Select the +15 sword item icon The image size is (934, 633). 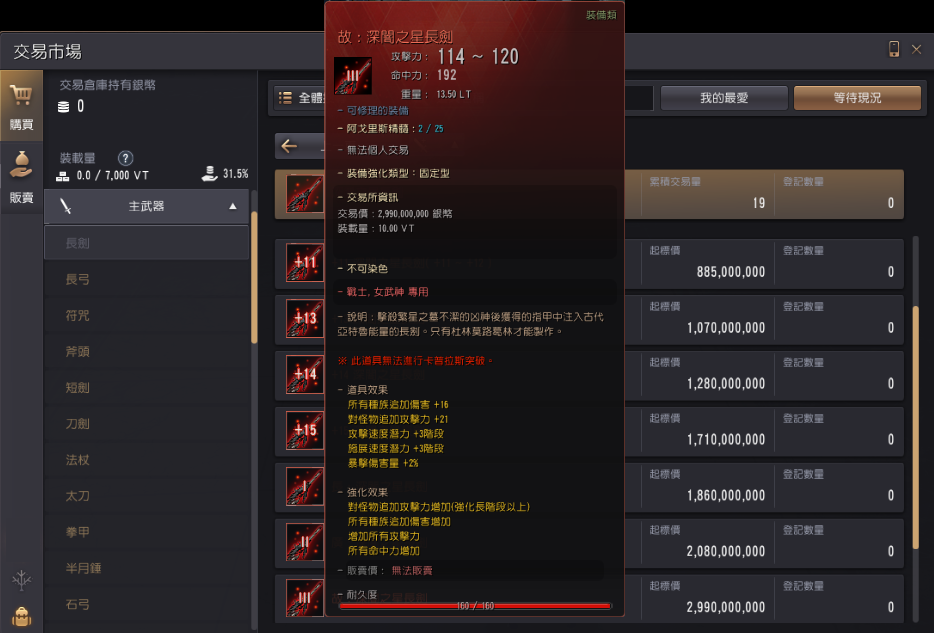point(304,430)
